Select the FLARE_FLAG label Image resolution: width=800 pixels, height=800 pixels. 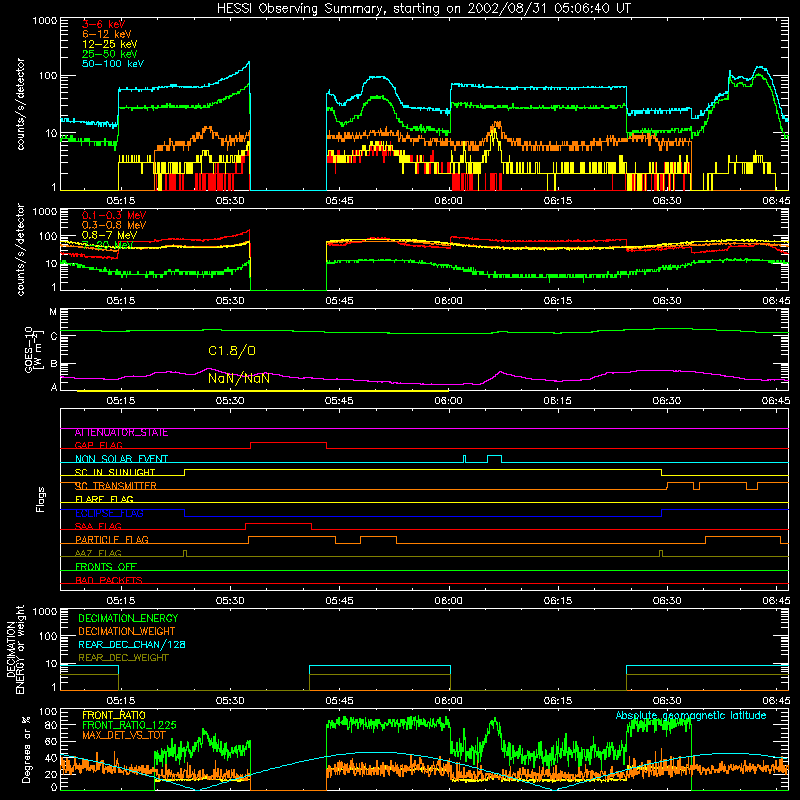coord(104,499)
